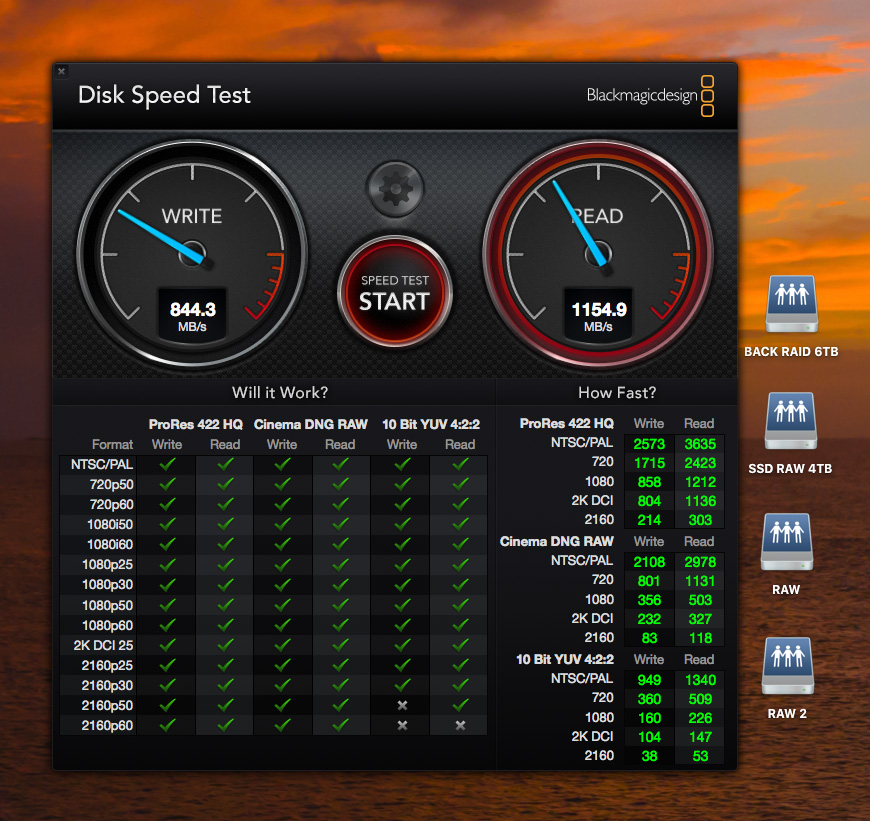Click ProRes 720 write value 1715
Image resolution: width=870 pixels, height=821 pixels.
pos(649,463)
